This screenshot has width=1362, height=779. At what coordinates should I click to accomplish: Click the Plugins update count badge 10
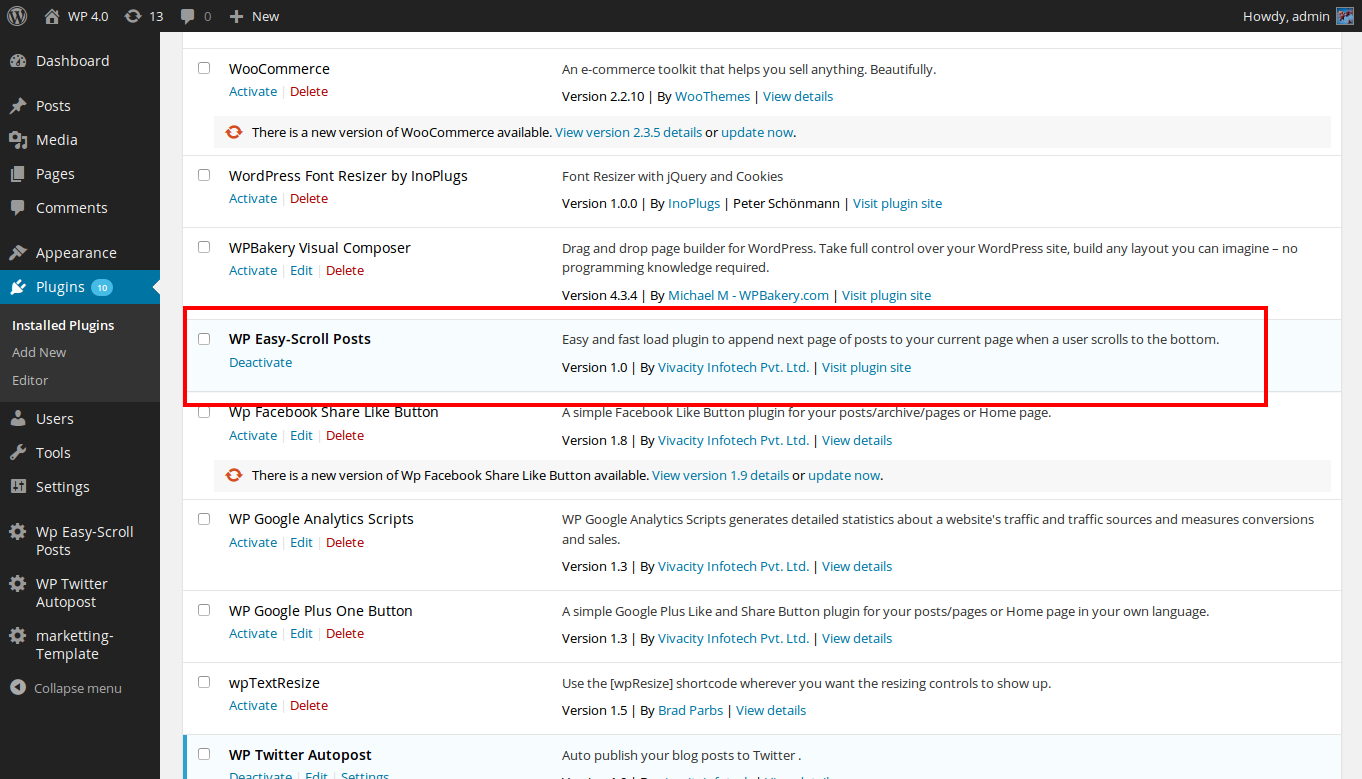(x=102, y=288)
